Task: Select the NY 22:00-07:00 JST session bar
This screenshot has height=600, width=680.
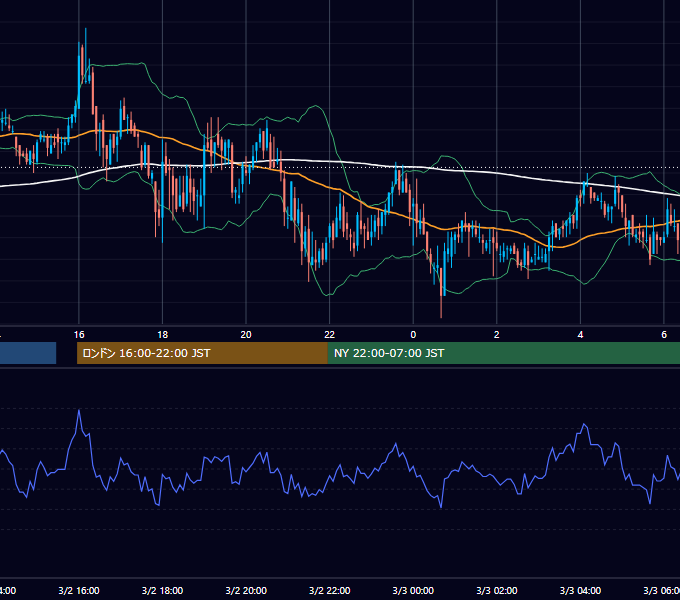Action: pyautogui.click(x=503, y=353)
